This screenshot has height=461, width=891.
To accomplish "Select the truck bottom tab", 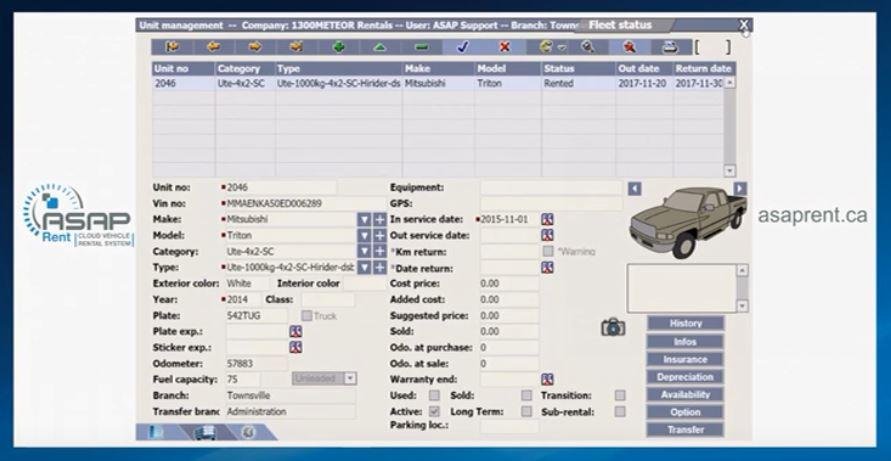I will [x=203, y=432].
